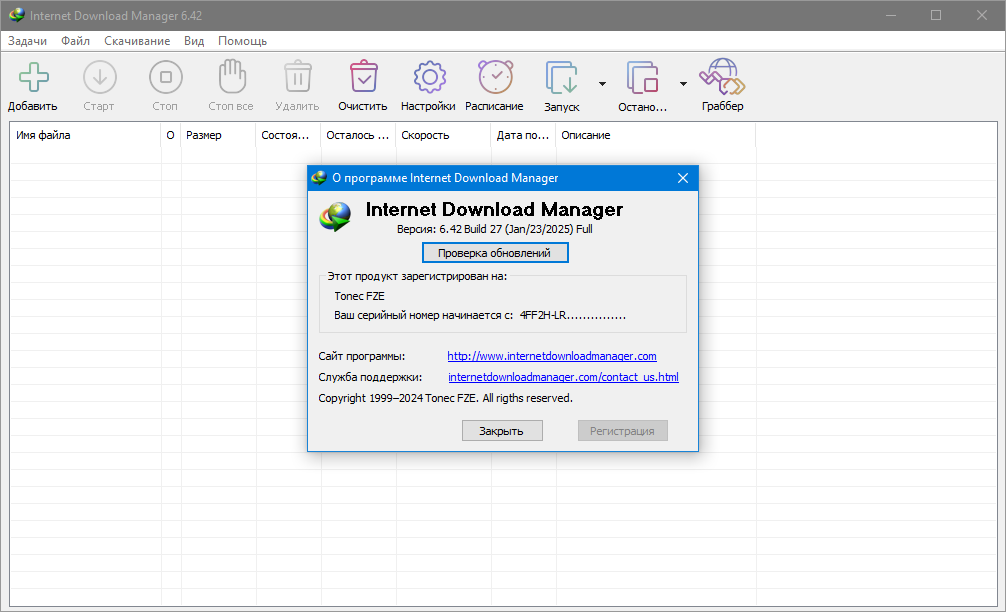The width and height of the screenshot is (1006, 612).
Task: Open the internetdownloadmanager.com site link
Action: point(551,356)
